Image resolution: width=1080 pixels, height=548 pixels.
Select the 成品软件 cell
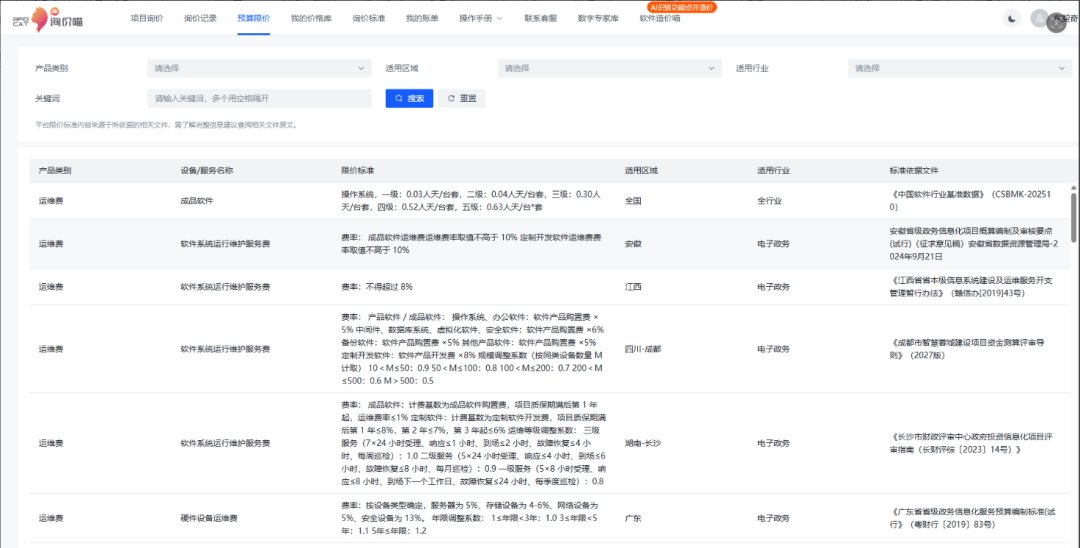tap(197, 201)
